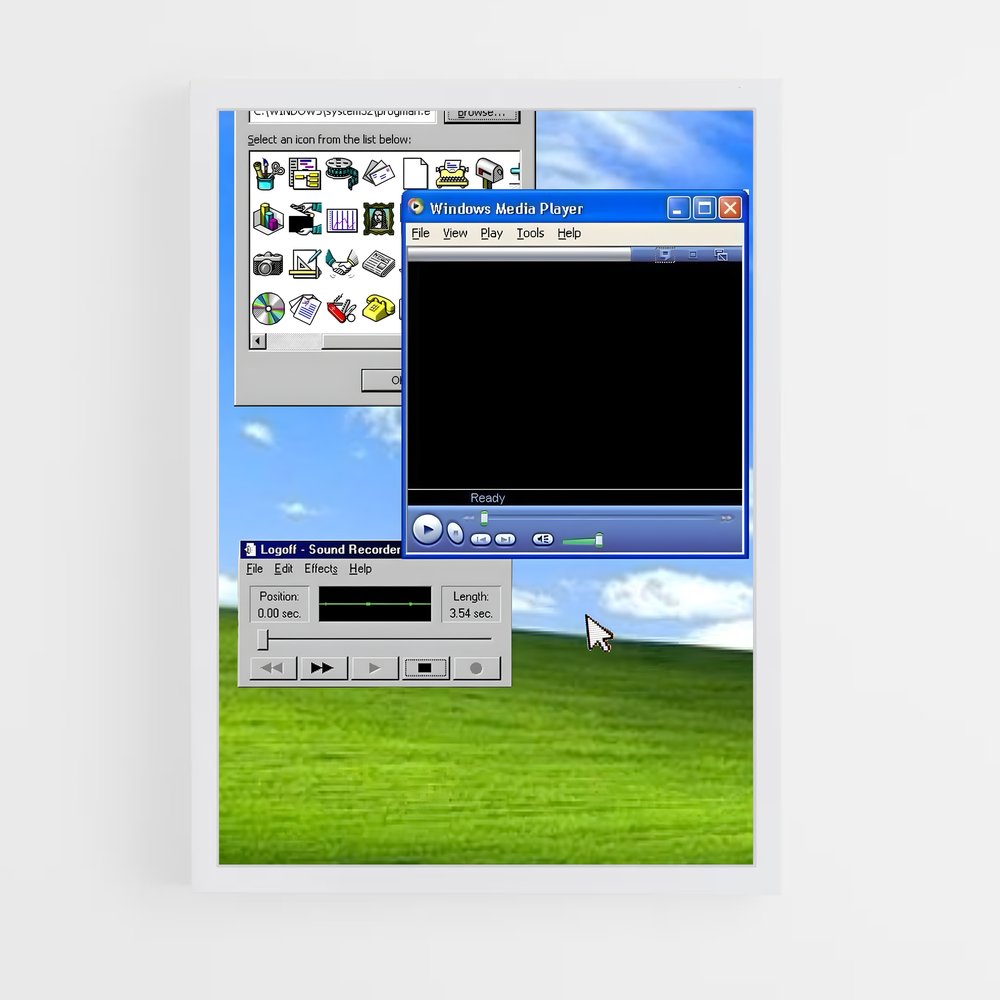This screenshot has width=1000, height=1000.
Task: Click the Media Player fast forward arrows
Action: [726, 518]
